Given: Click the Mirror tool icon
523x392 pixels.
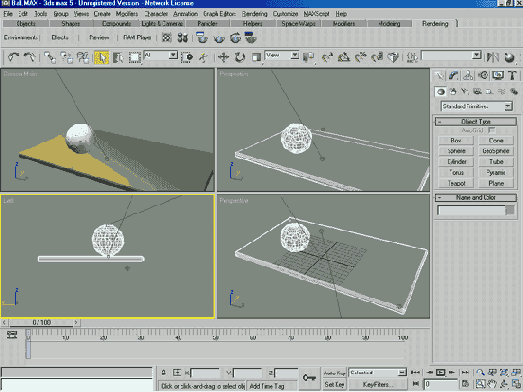Looking at the screenshot, I should tap(493, 57).
